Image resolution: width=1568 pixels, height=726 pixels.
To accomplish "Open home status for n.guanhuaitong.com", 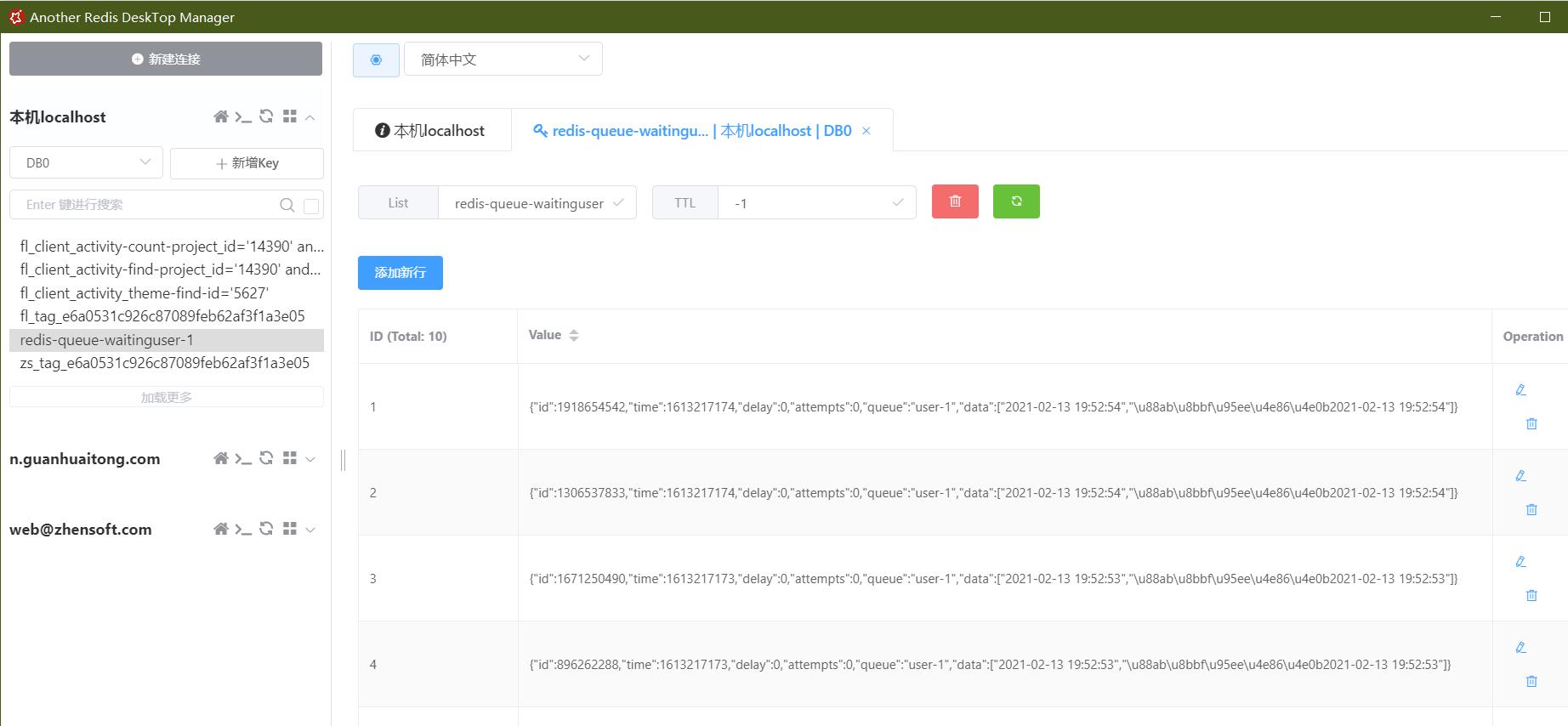I will pyautogui.click(x=221, y=458).
